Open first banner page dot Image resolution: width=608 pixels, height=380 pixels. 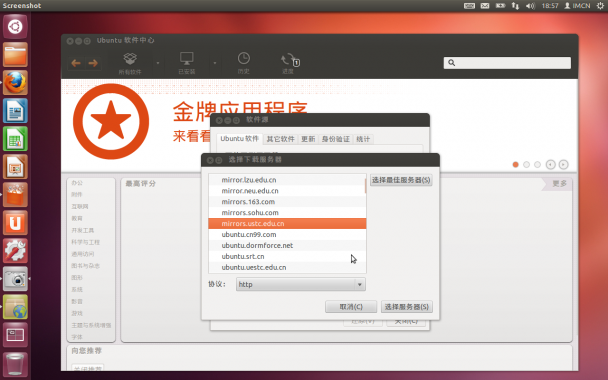point(515,164)
